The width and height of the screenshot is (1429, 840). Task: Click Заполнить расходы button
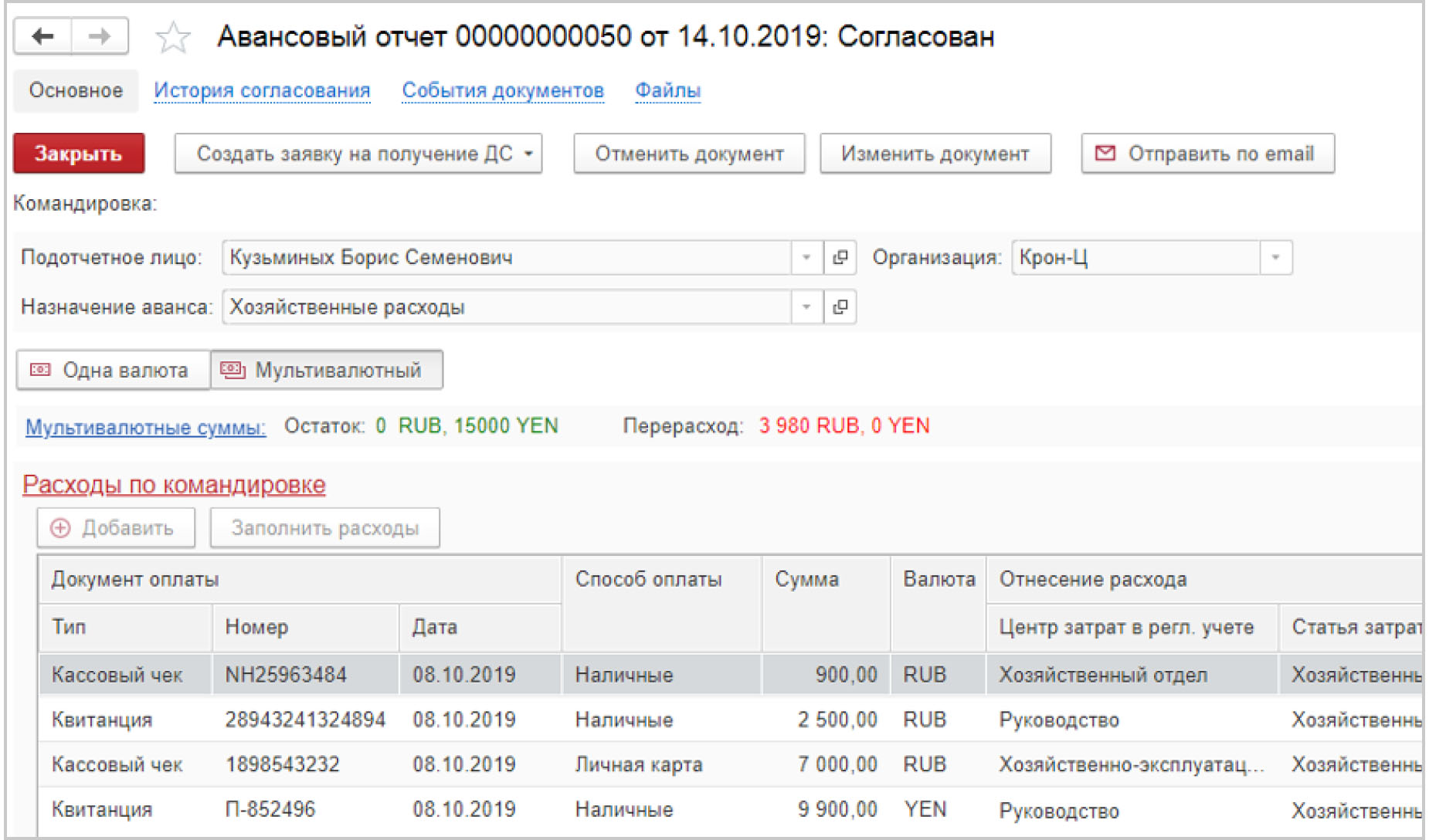(x=325, y=528)
